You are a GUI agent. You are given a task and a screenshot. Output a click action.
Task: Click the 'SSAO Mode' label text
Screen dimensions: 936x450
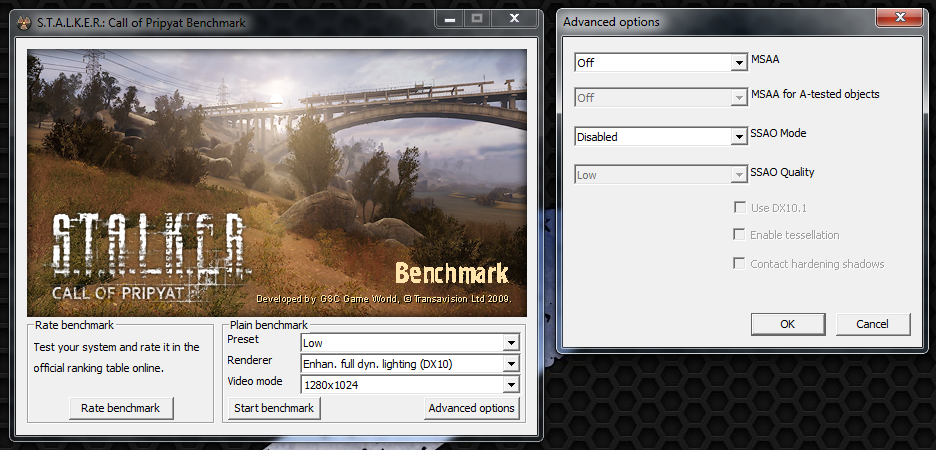pos(778,134)
